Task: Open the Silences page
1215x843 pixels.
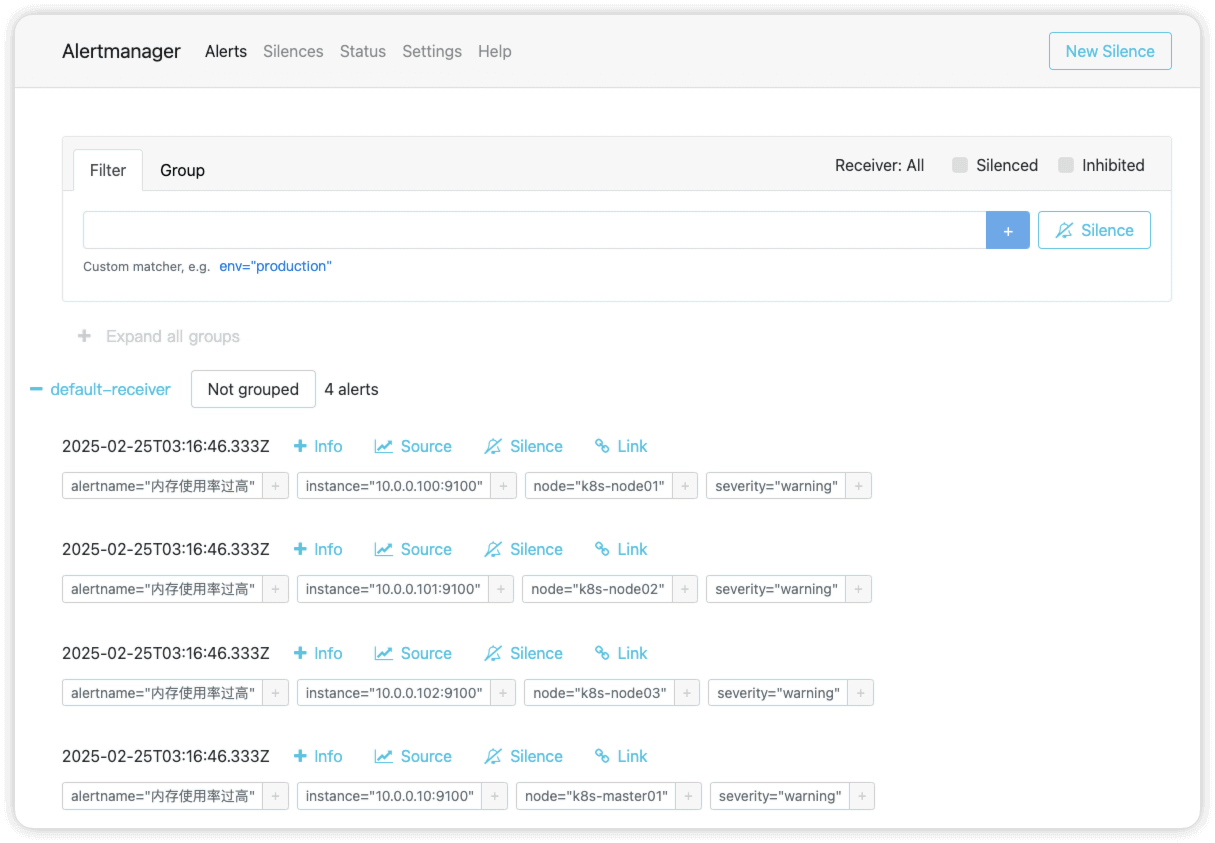Action: (x=293, y=51)
